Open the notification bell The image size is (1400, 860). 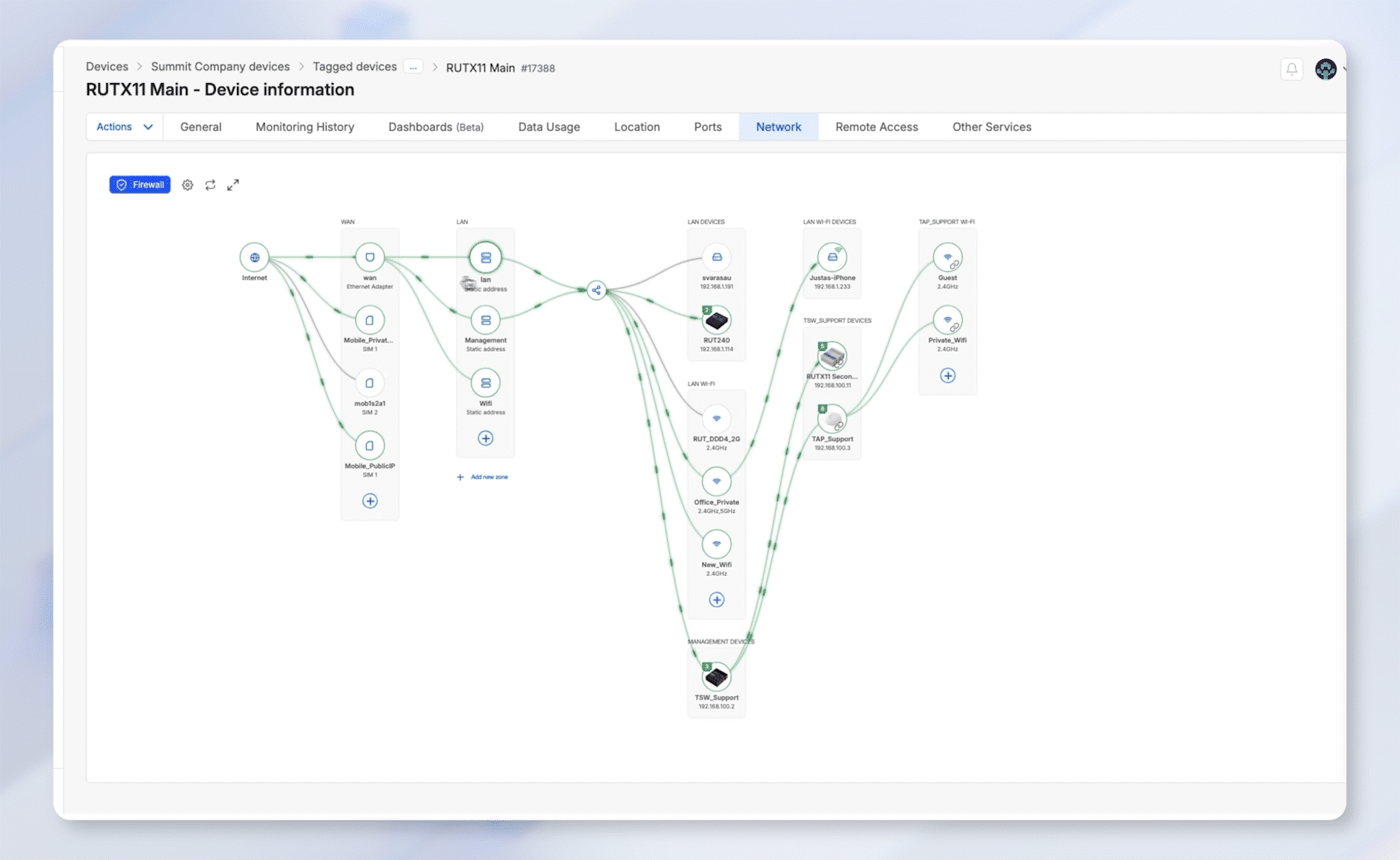point(1291,69)
